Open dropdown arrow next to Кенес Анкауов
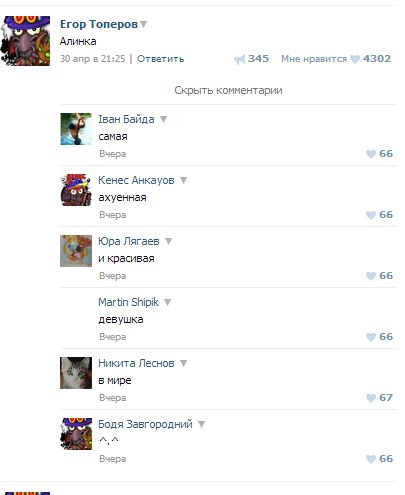 coord(183,180)
